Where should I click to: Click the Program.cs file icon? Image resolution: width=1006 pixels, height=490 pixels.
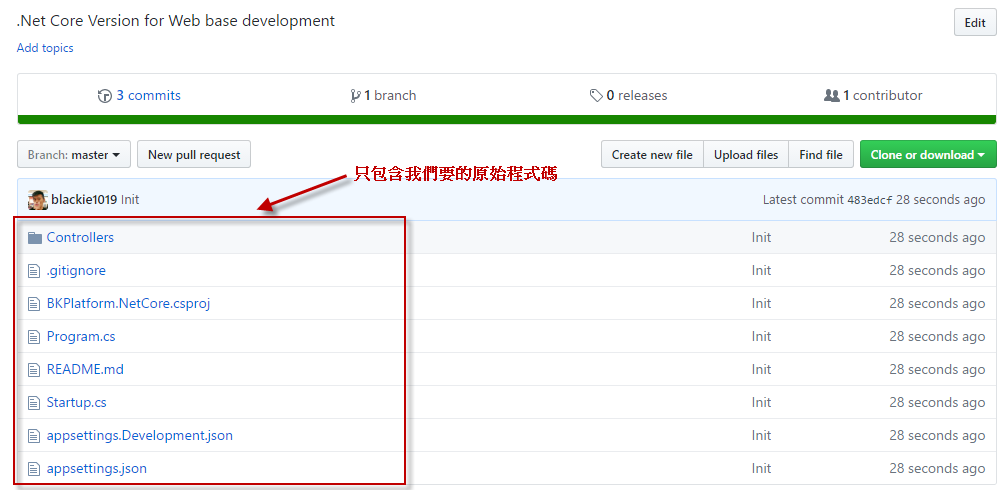point(35,337)
